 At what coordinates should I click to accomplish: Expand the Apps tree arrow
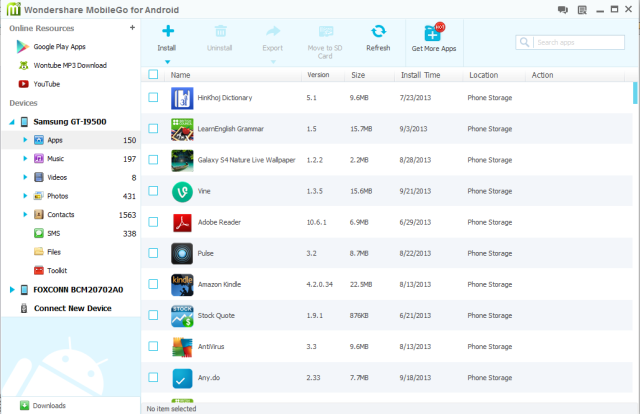pyautogui.click(x=25, y=140)
